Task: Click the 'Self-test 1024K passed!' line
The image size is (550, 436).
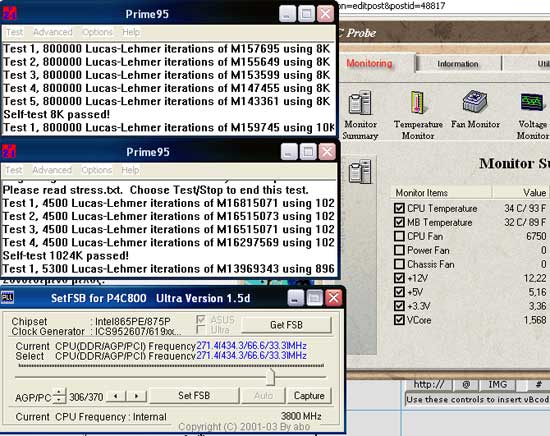Action: 66,255
